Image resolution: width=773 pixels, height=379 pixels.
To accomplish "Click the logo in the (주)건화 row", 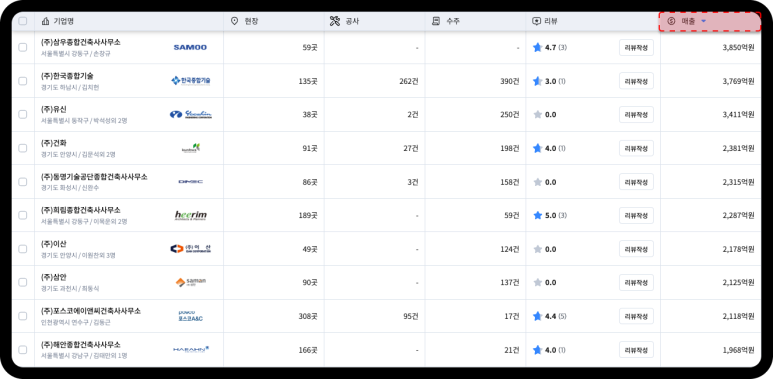I will 190,148.
